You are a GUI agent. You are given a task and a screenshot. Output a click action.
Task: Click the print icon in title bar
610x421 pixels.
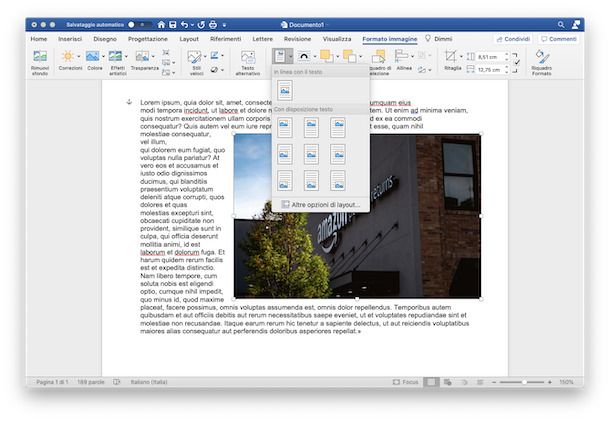coord(213,25)
